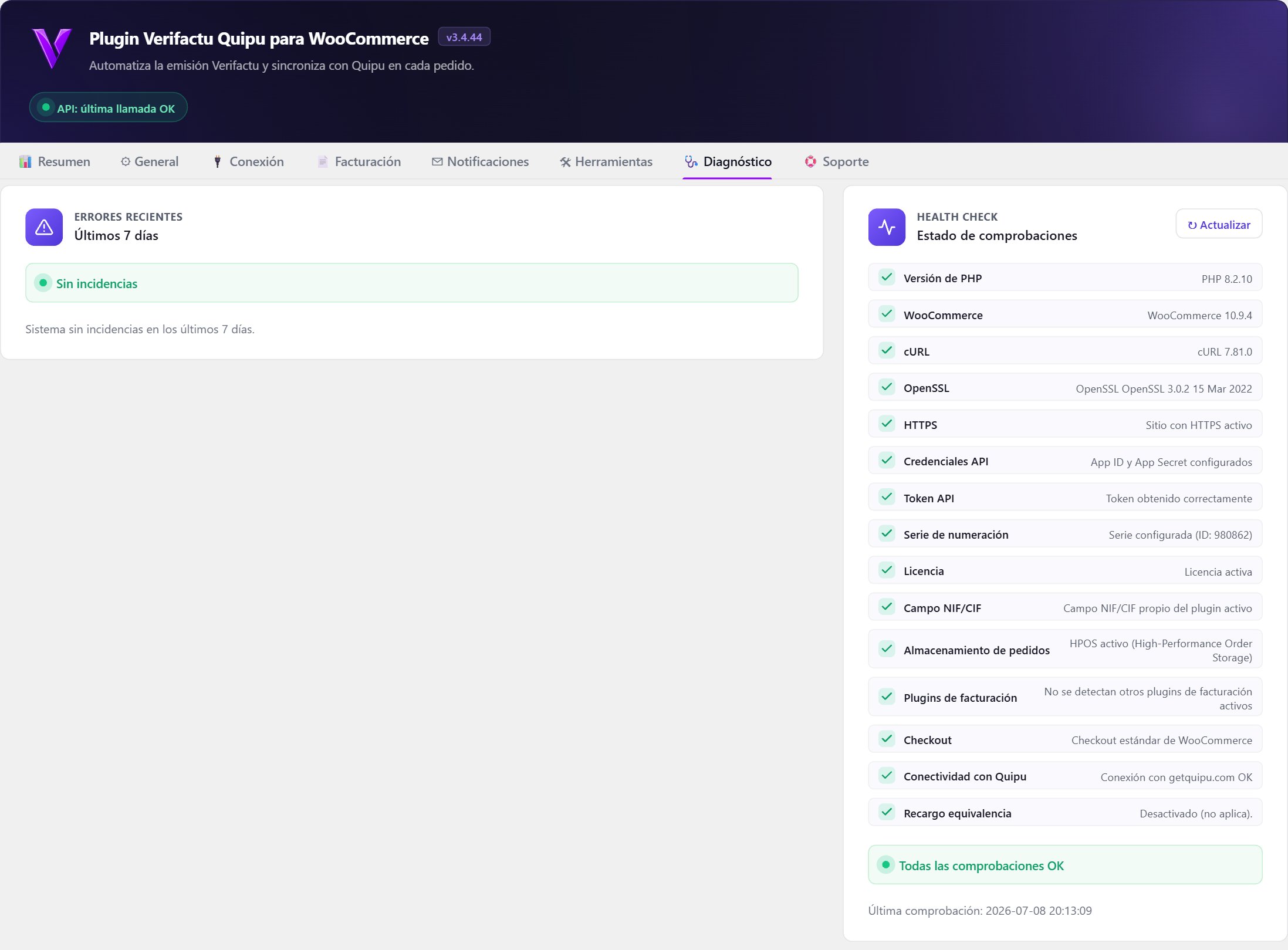Open the Resumen tab
Screen dimensions: 1288x950
point(55,161)
